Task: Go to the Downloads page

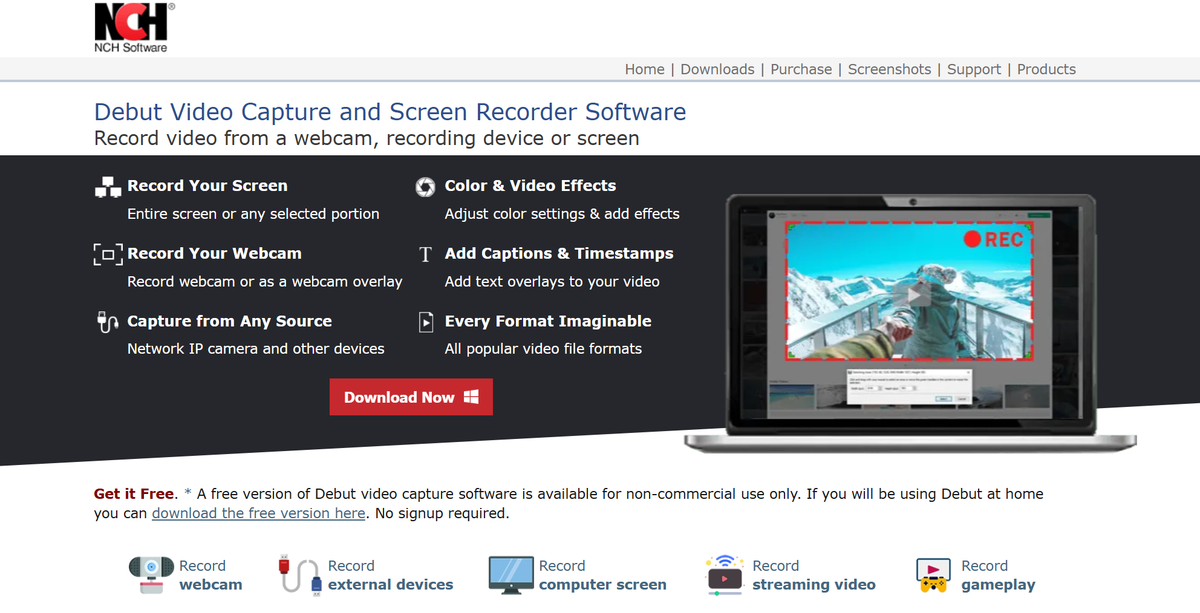Action: 718,69
